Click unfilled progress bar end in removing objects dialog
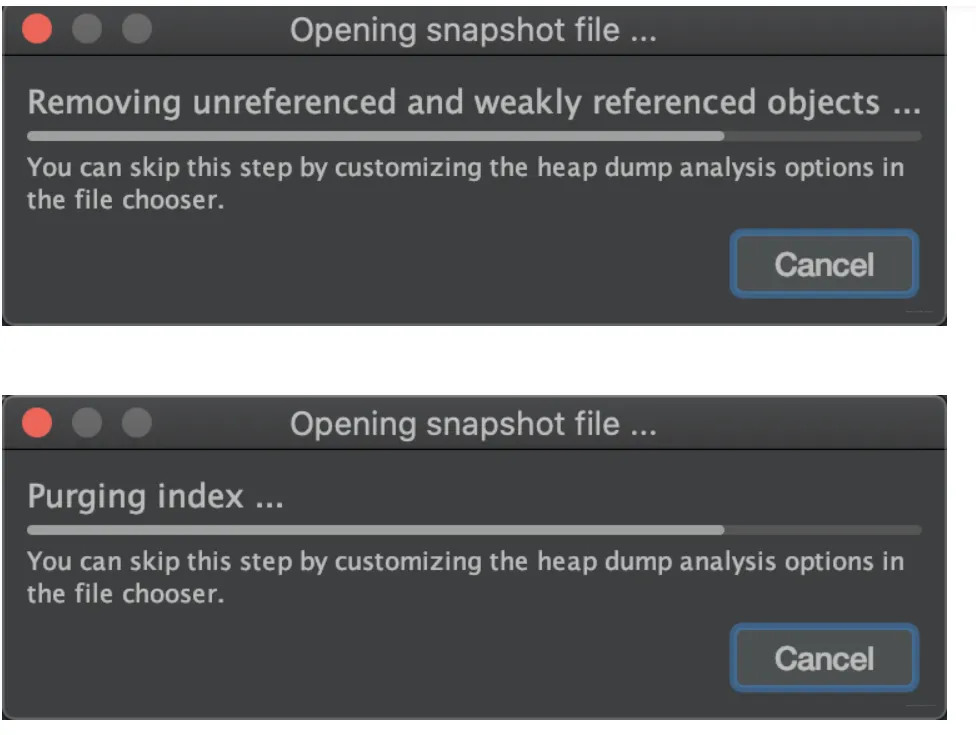This screenshot has width=976, height=735. tap(822, 136)
